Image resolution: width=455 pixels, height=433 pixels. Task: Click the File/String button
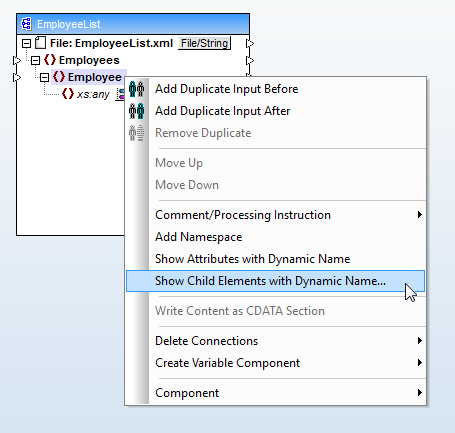point(204,43)
